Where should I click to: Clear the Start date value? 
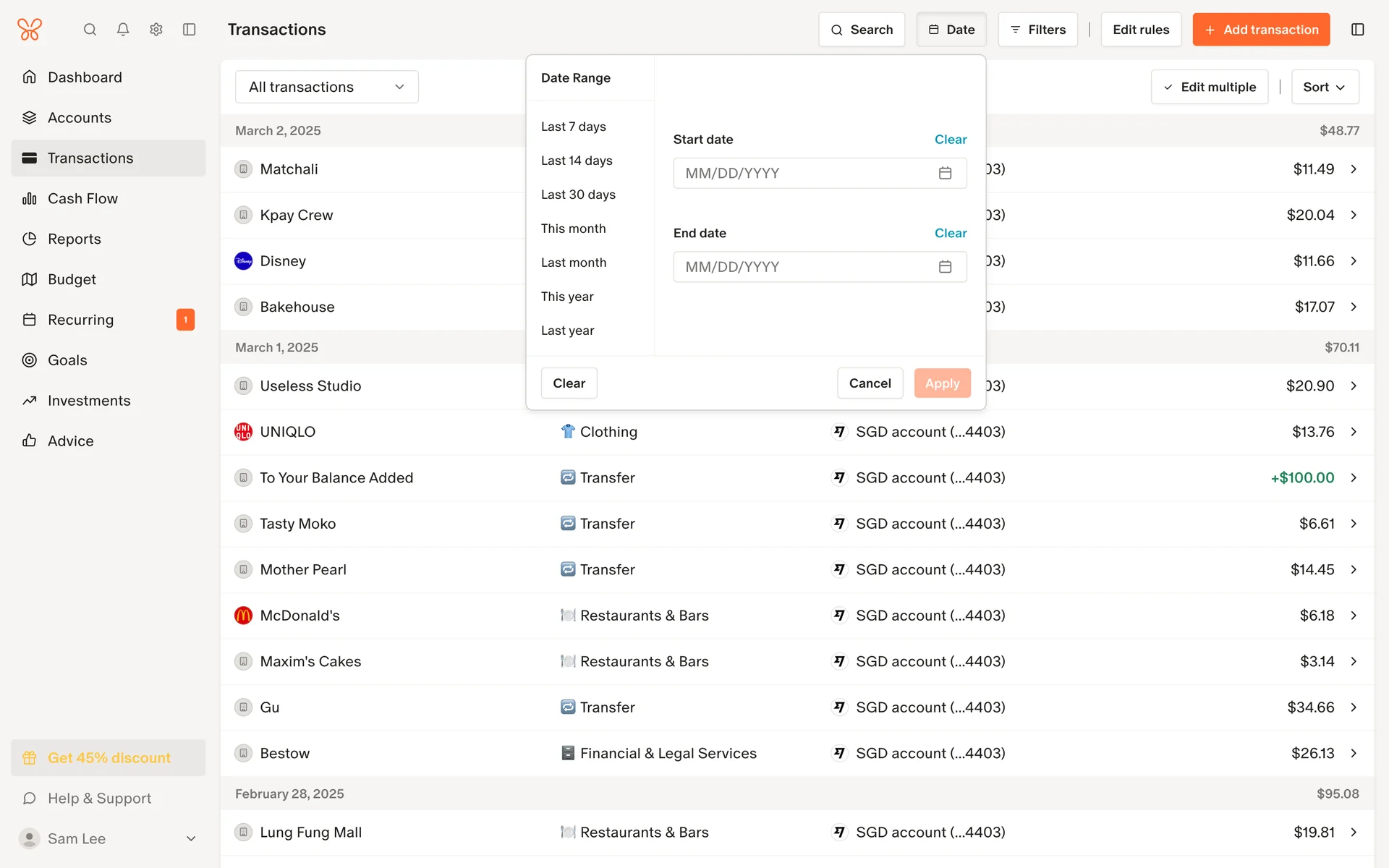[x=950, y=140]
